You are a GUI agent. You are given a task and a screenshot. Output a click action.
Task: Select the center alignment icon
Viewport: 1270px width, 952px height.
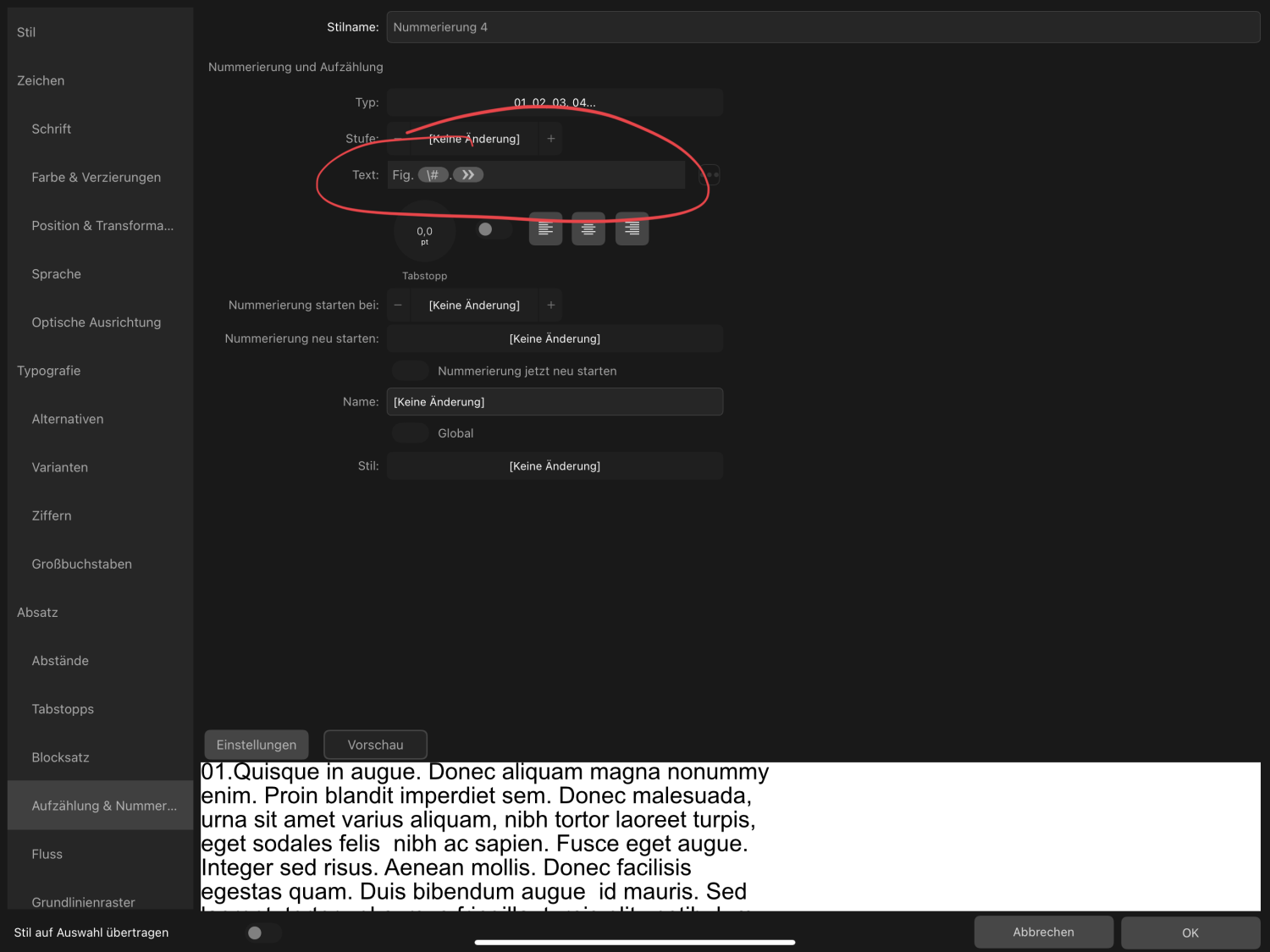coord(588,228)
